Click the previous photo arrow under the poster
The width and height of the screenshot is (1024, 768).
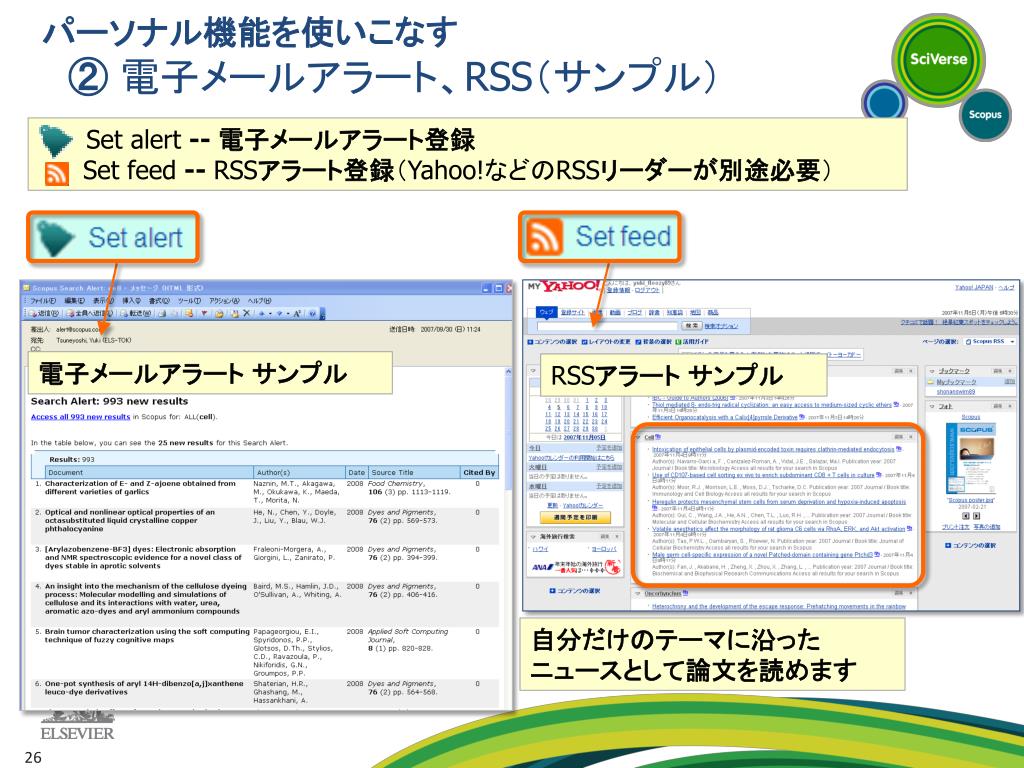click(966, 516)
